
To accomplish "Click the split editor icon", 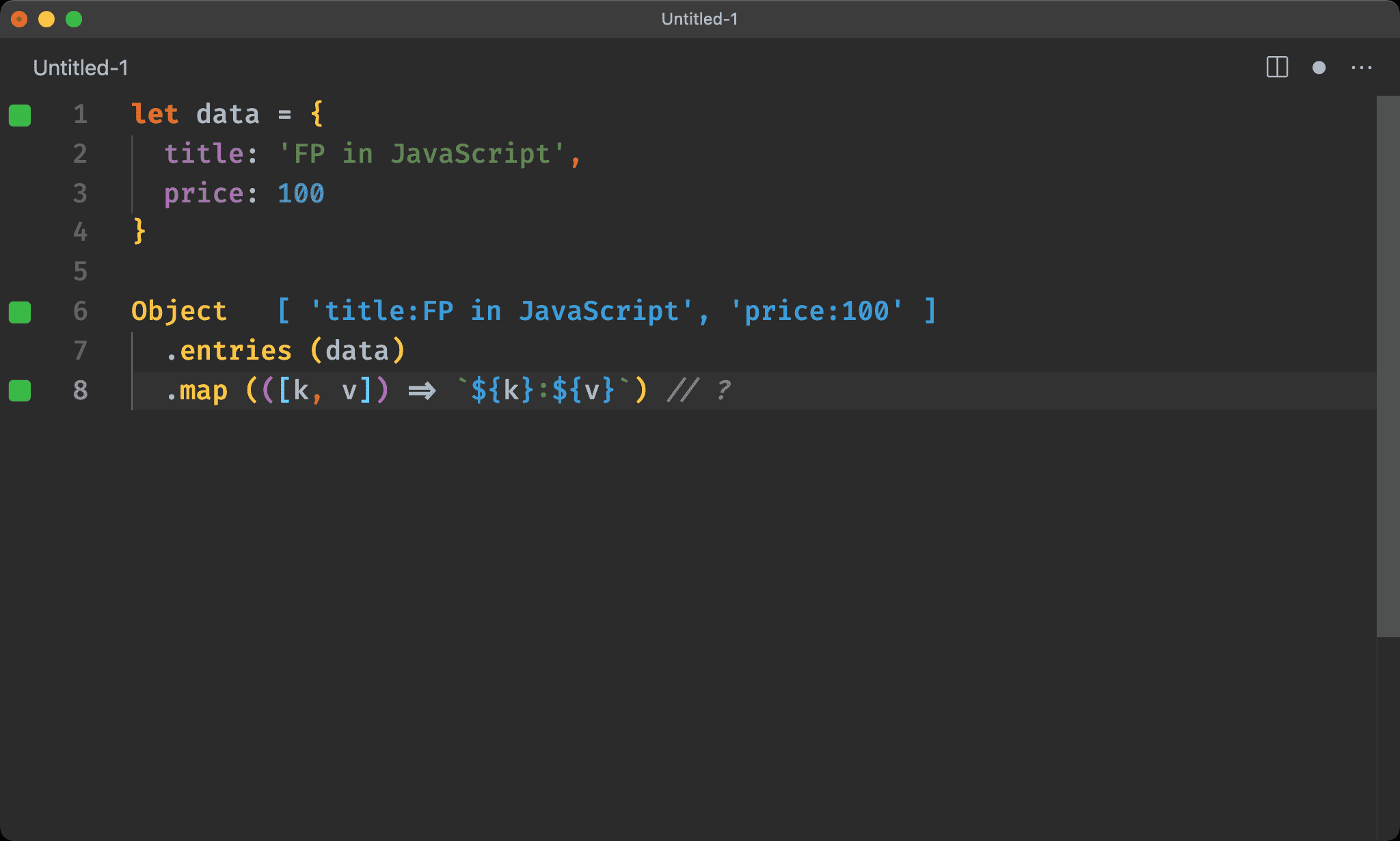I will pos(1277,67).
